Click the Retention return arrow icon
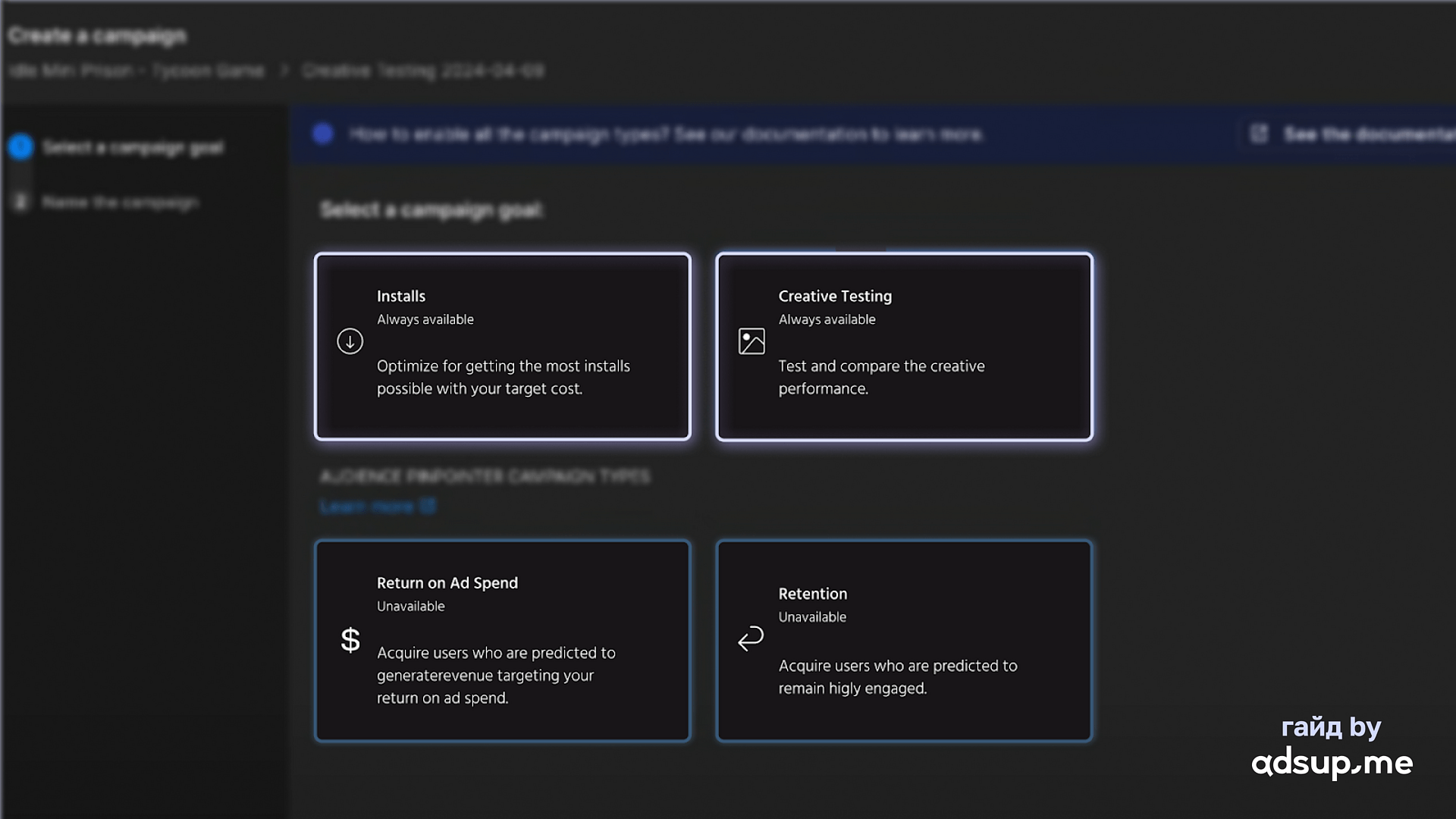 [x=751, y=639]
